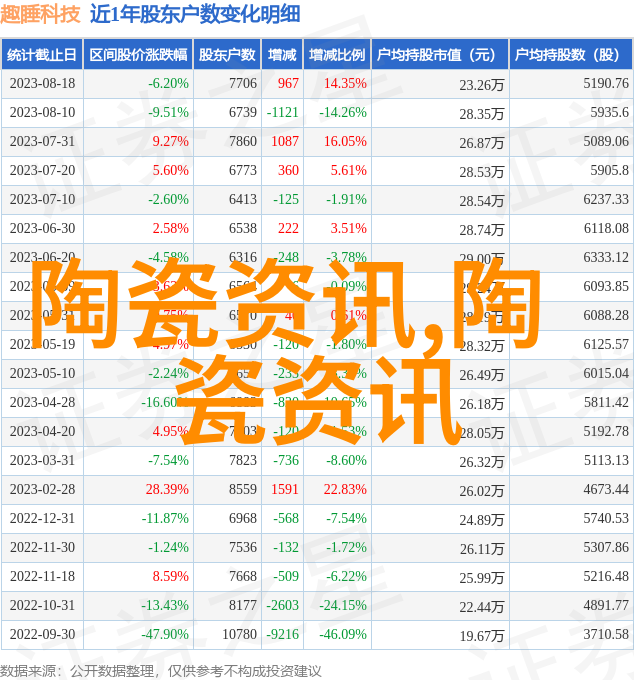Select the 2023-07-20 date cell
Image resolution: width=634 pixels, height=680 pixels.
[x=42, y=170]
